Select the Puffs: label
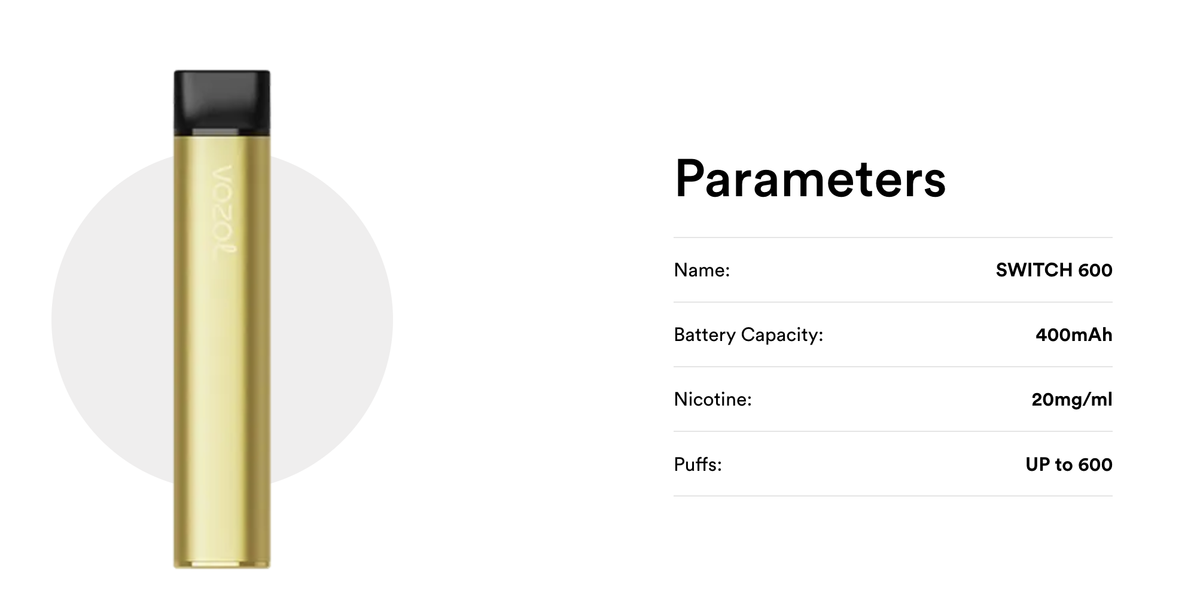Viewport: 1200px width, 609px height. point(698,465)
